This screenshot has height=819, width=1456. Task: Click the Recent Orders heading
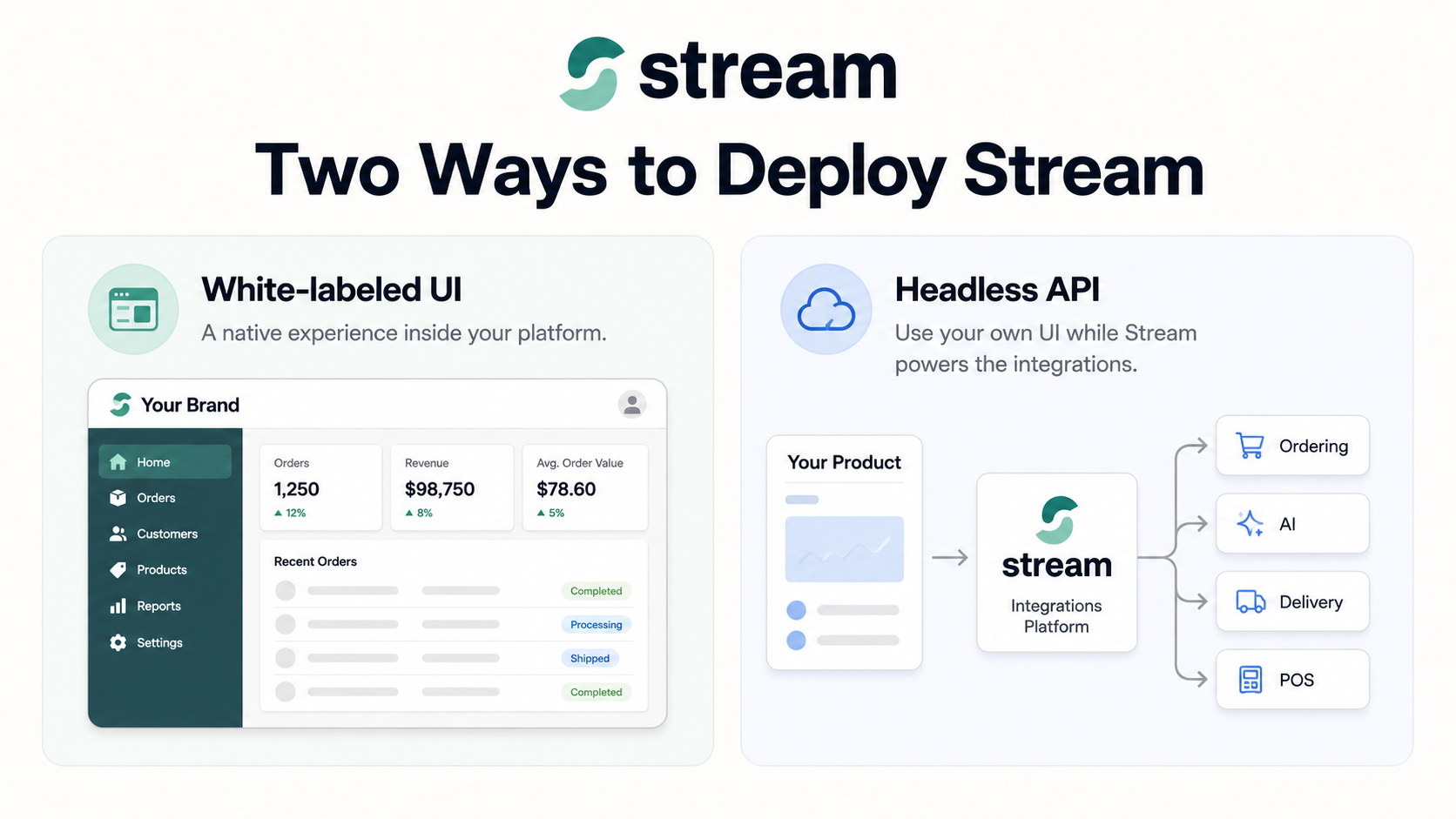pos(315,561)
